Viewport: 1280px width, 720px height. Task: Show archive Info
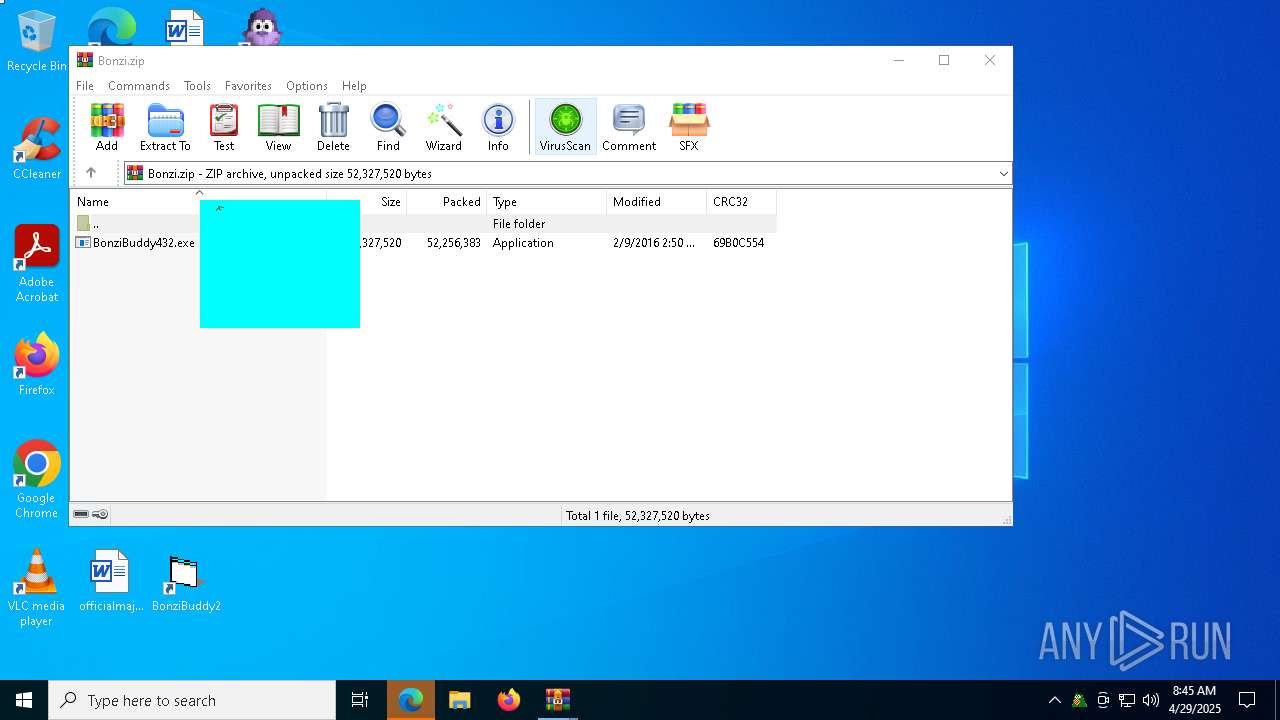[498, 127]
